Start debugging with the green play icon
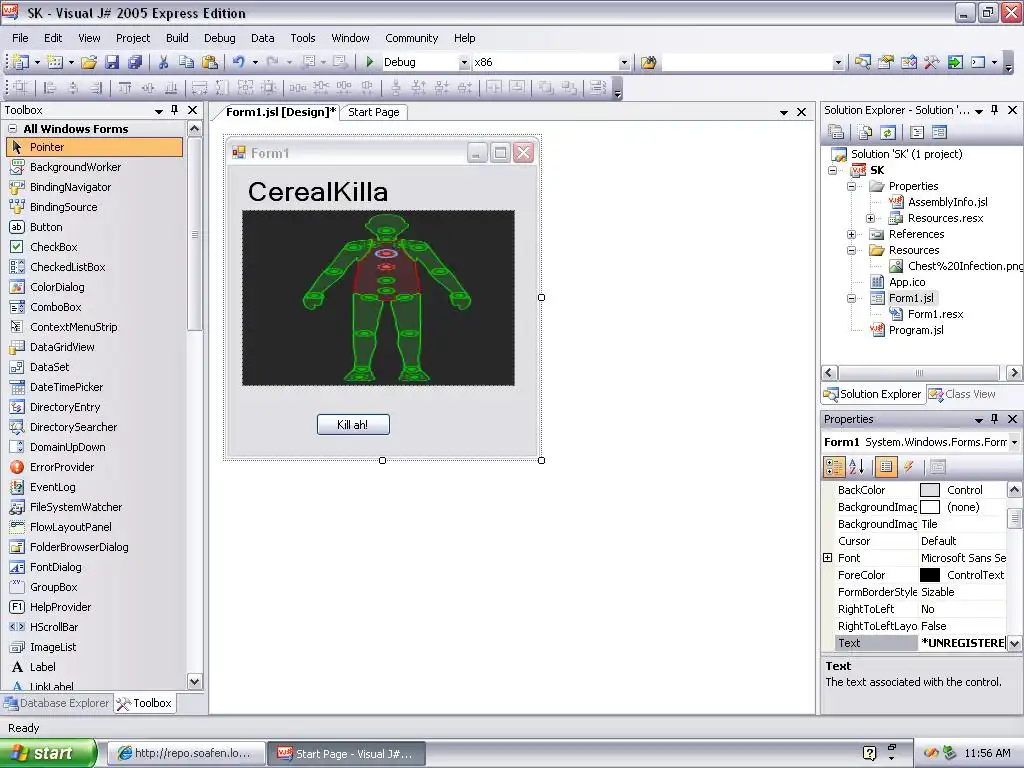 click(370, 62)
